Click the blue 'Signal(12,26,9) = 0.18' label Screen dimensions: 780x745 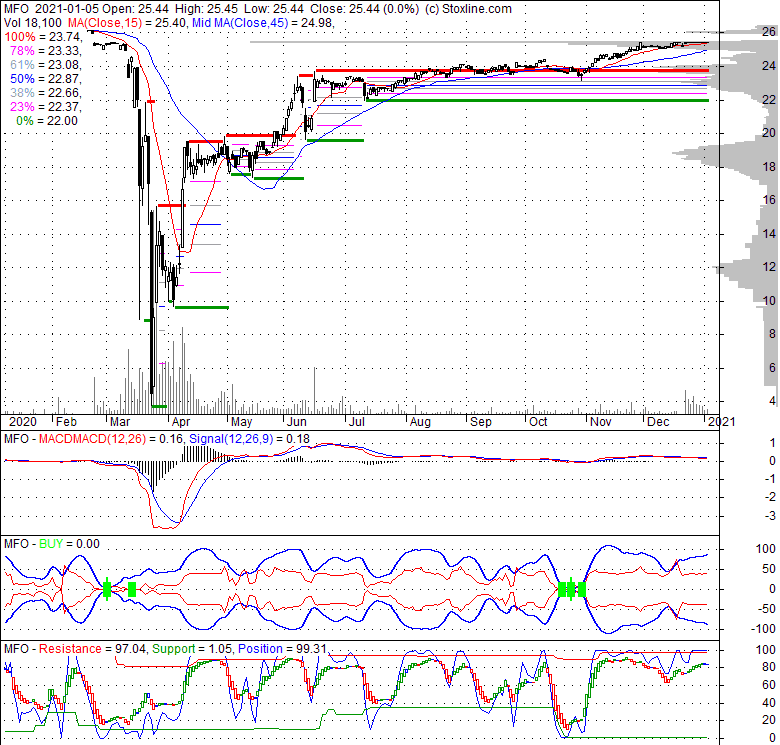click(249, 439)
